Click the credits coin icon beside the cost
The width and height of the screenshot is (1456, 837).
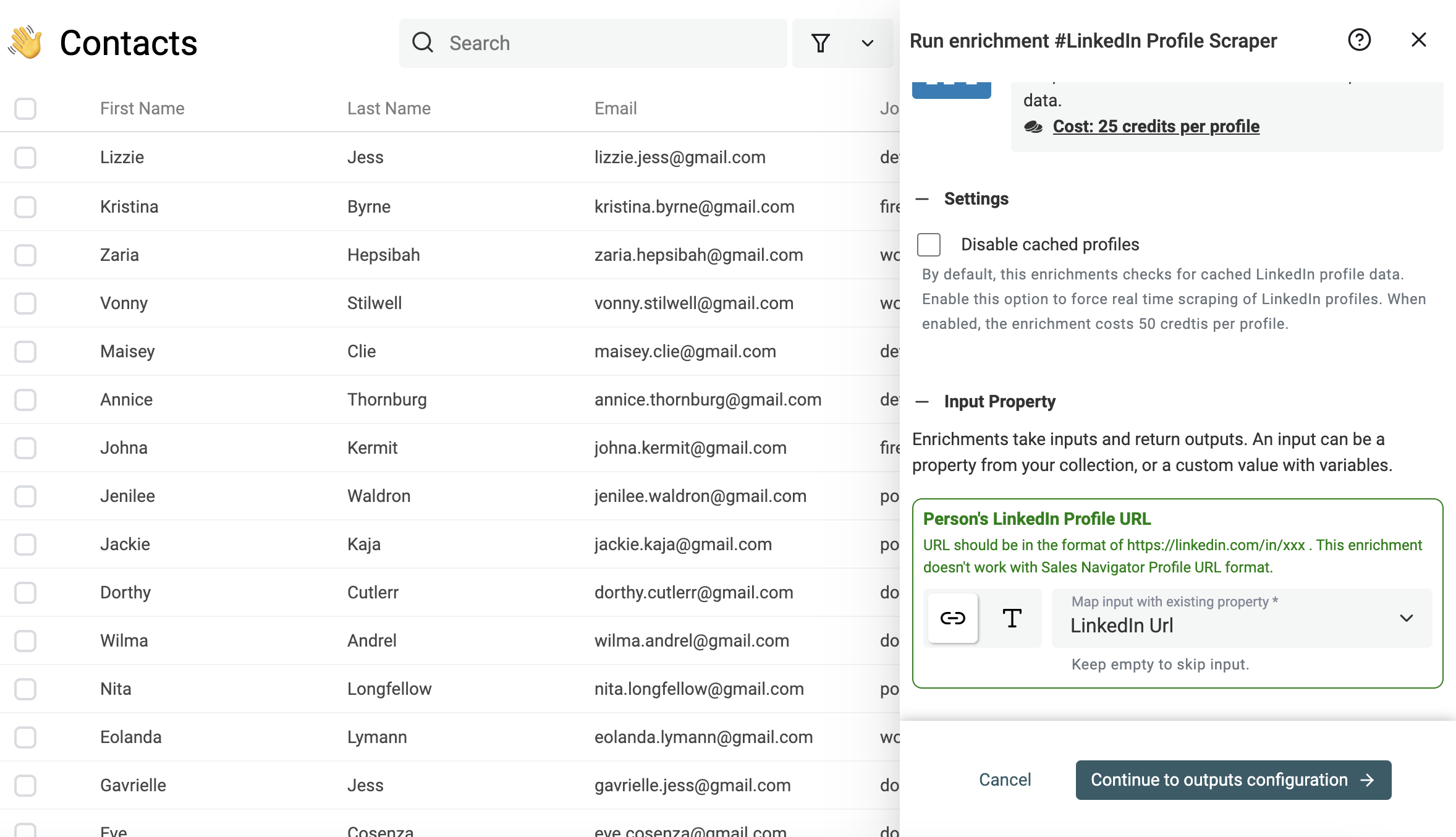tap(1034, 125)
